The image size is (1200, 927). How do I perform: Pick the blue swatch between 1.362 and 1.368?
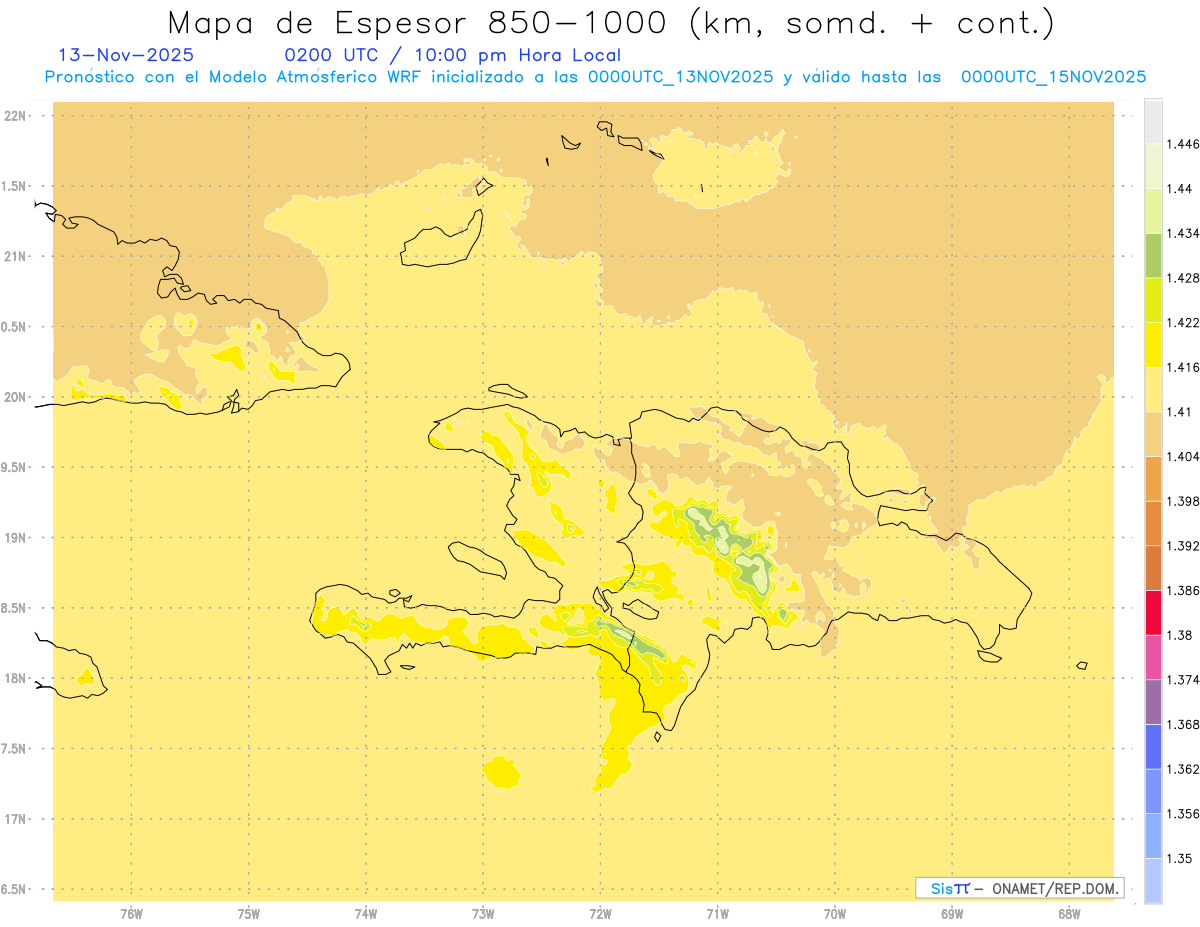point(1153,747)
